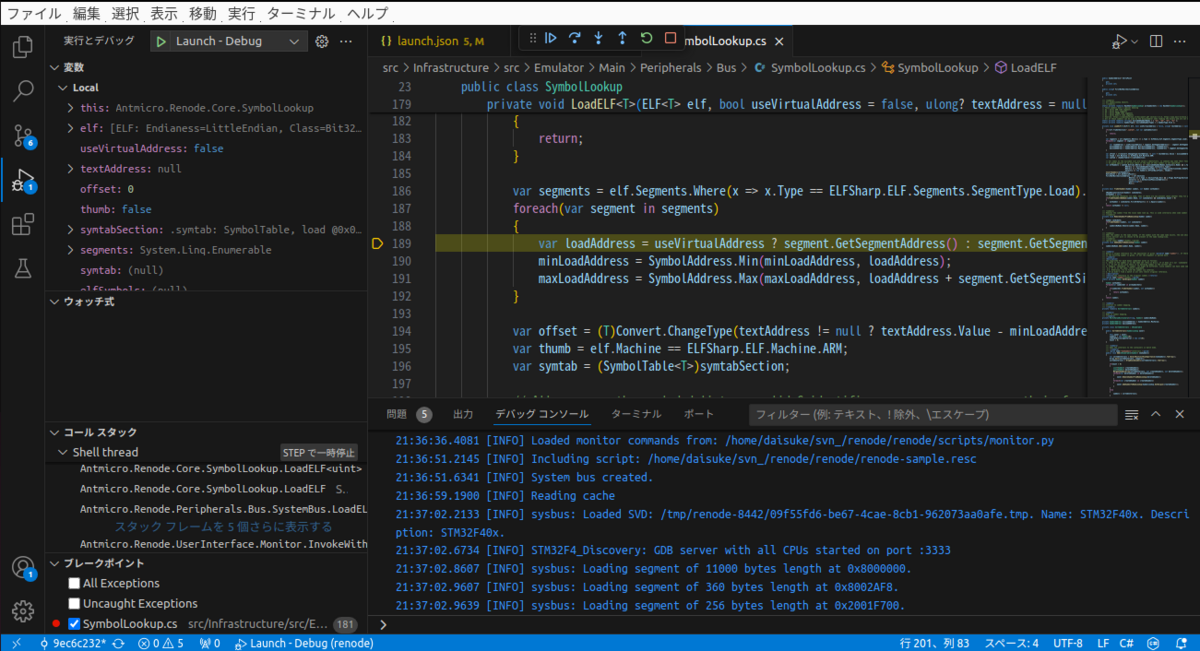Open the 編集 menu
Image resolution: width=1200 pixels, height=651 pixels.
[x=87, y=14]
